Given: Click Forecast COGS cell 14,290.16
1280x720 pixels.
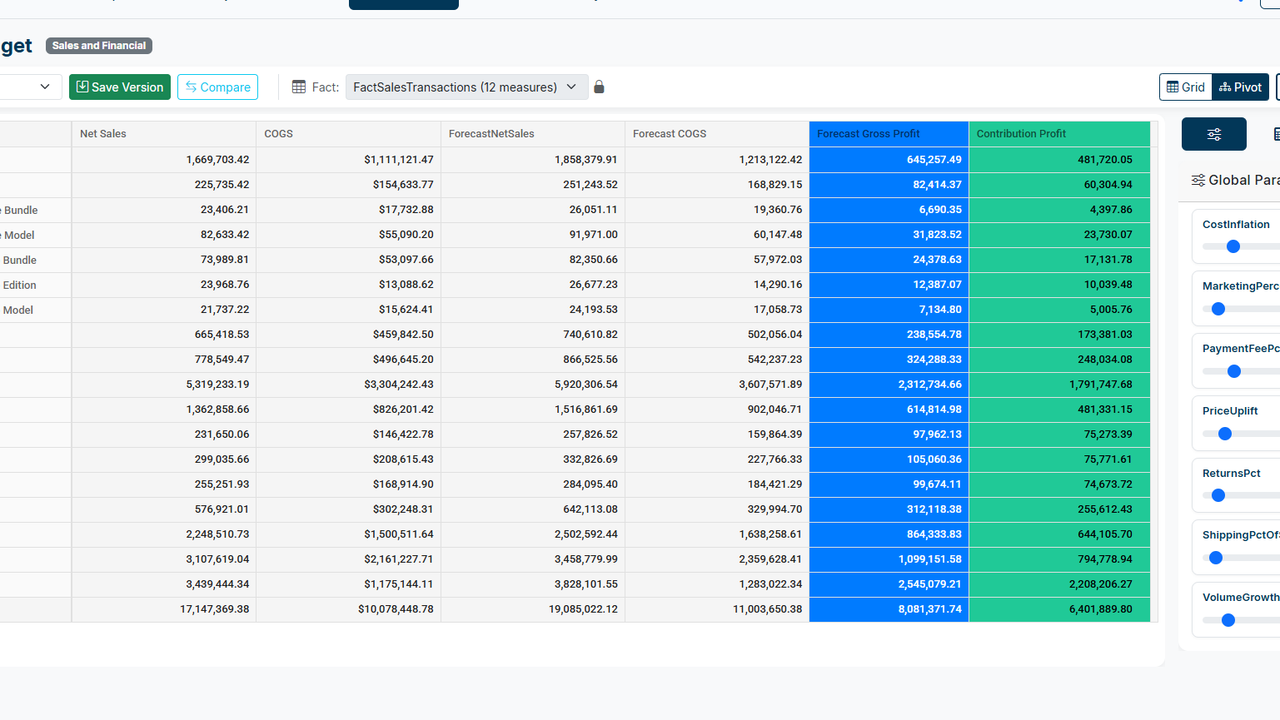Looking at the screenshot, I should 717,285.
